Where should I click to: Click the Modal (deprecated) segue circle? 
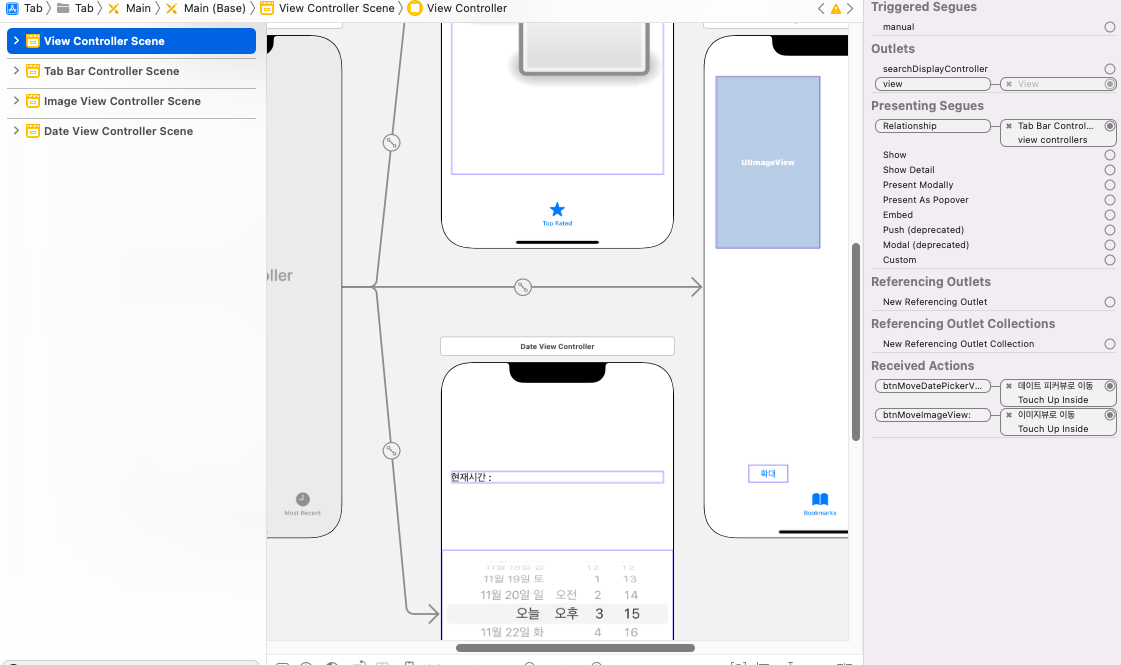[1110, 245]
